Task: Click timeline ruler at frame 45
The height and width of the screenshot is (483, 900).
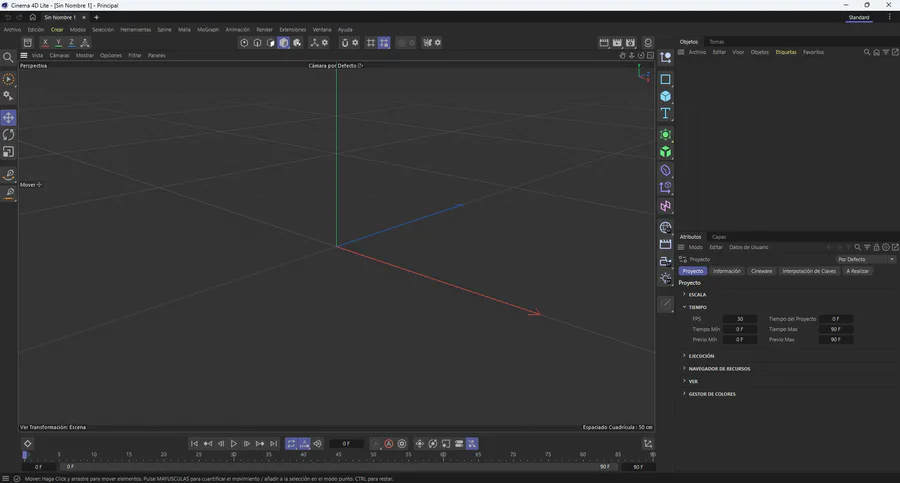Action: [338, 455]
